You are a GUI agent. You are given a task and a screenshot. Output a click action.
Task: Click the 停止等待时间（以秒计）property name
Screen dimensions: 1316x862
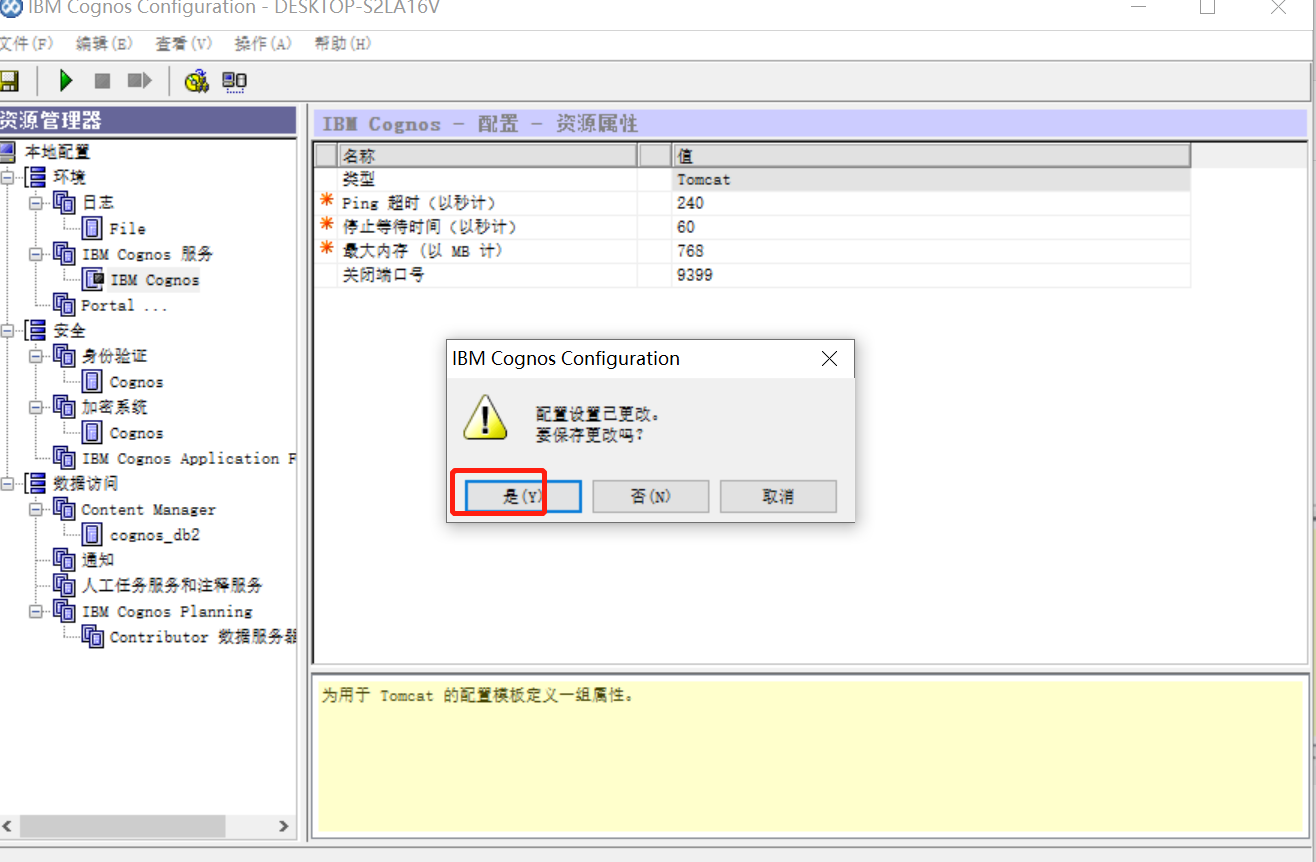[x=430, y=227]
